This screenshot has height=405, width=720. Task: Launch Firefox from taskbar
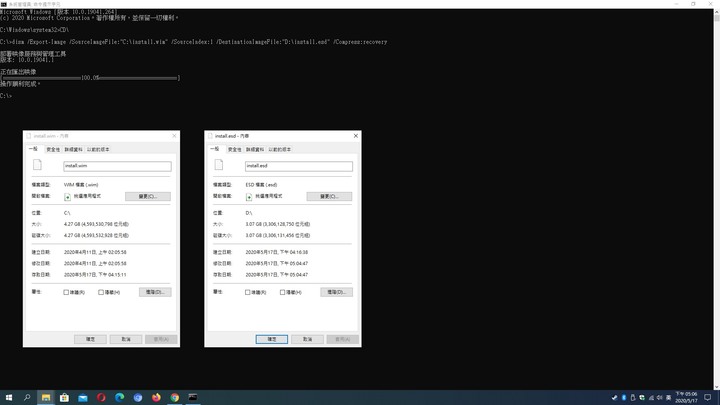click(x=156, y=398)
